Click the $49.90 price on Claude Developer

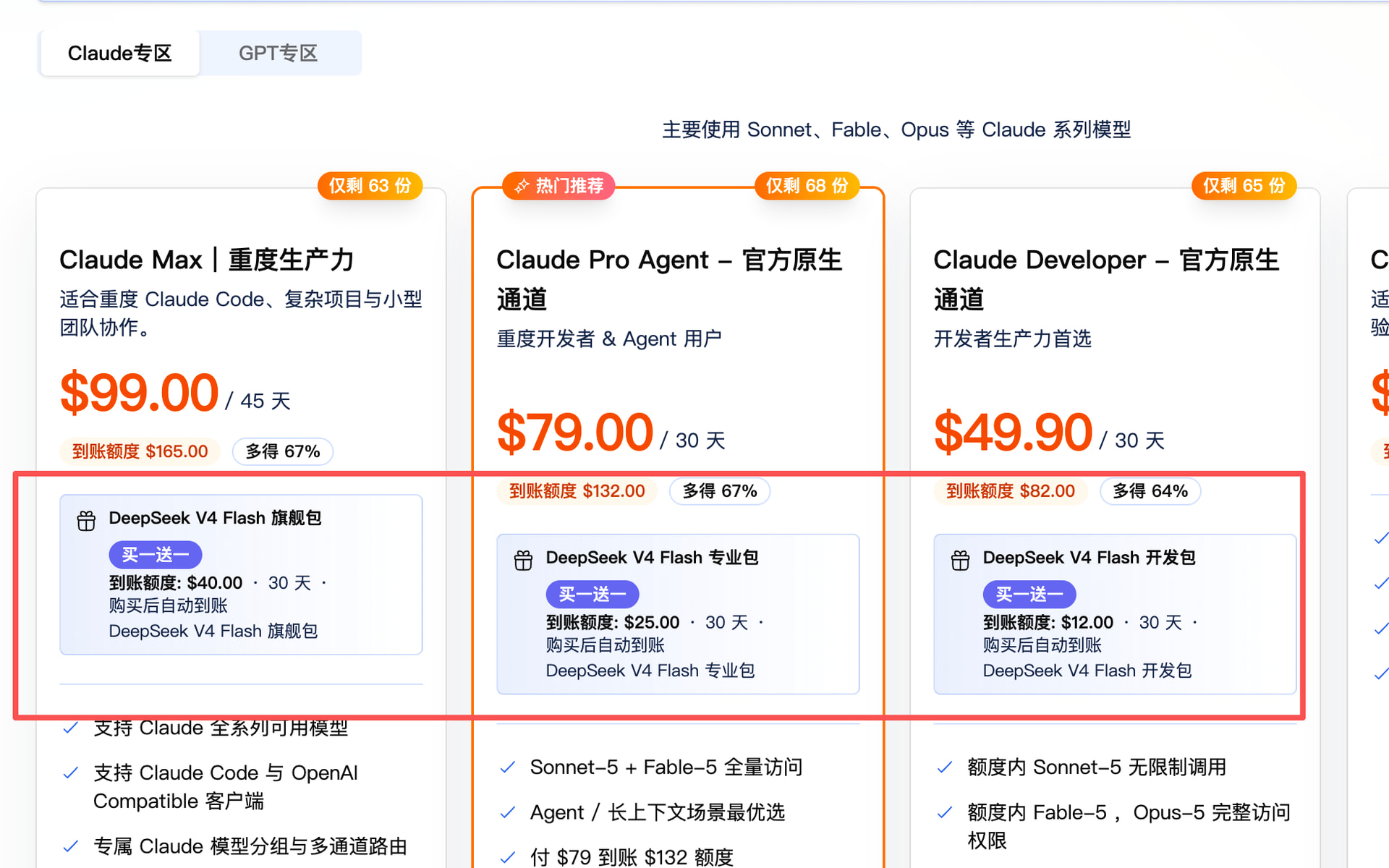click(x=1013, y=433)
